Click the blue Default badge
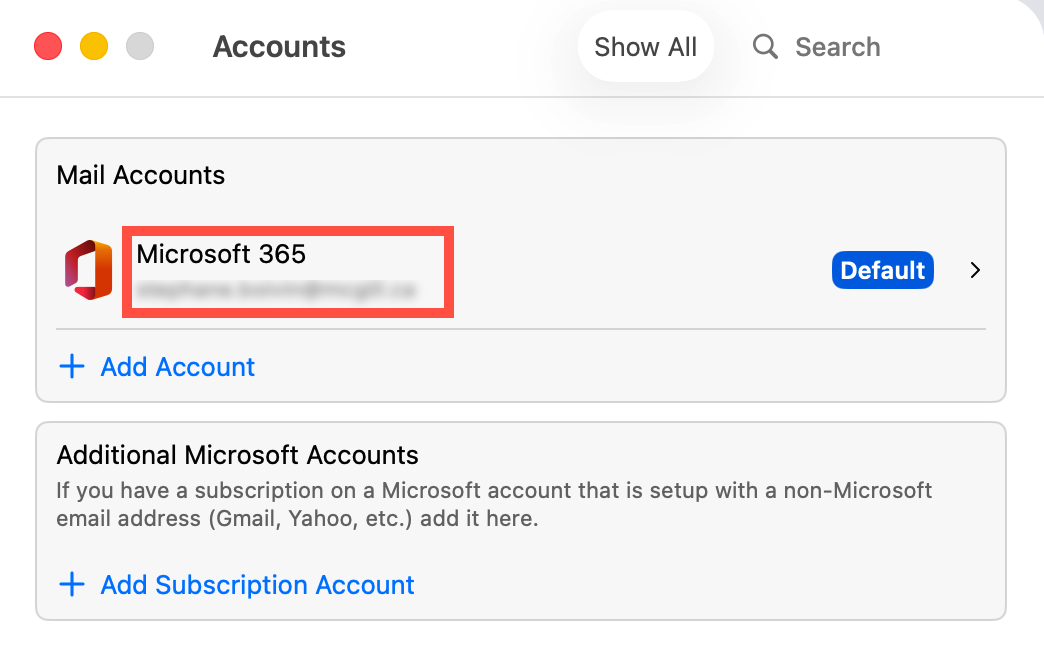1044x658 pixels. pyautogui.click(x=882, y=270)
